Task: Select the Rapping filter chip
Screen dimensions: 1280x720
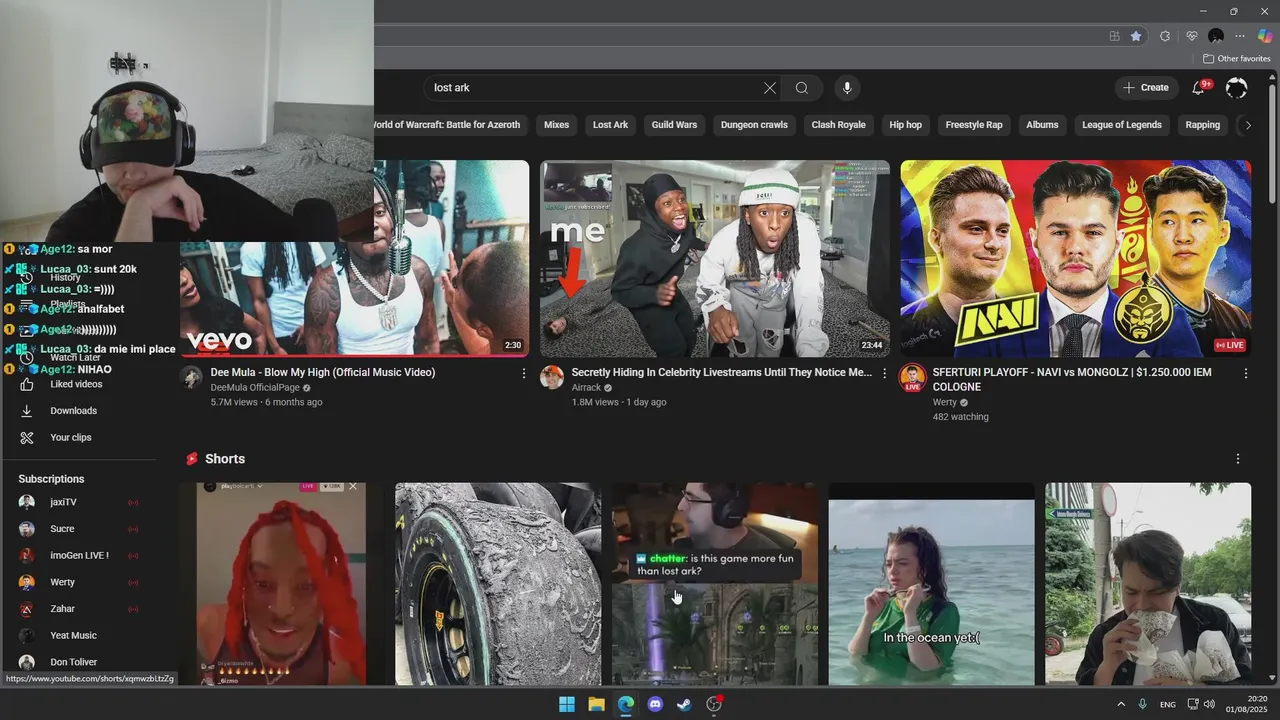Action: (1203, 125)
